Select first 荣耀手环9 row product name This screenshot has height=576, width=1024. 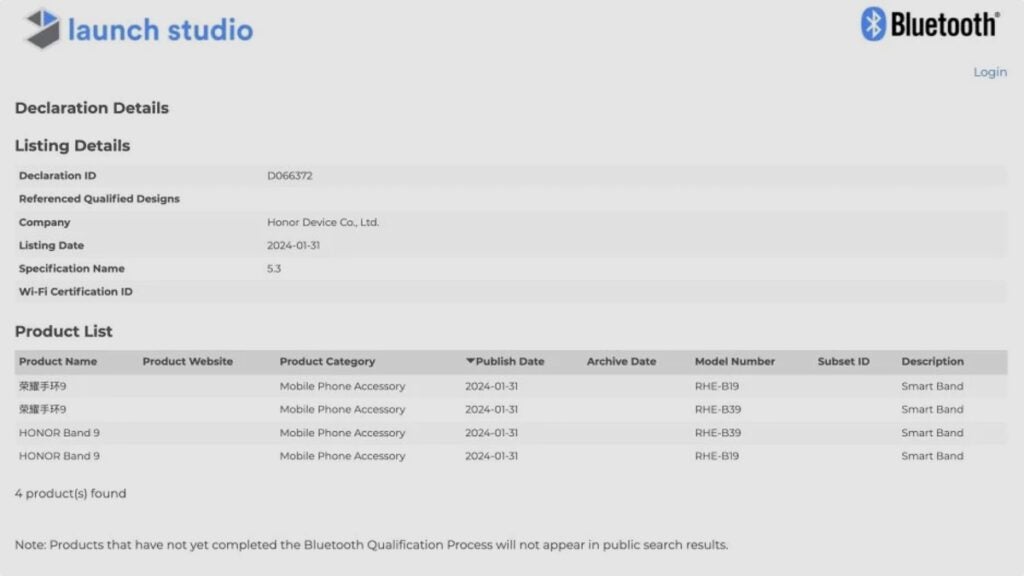pyautogui.click(x=42, y=386)
